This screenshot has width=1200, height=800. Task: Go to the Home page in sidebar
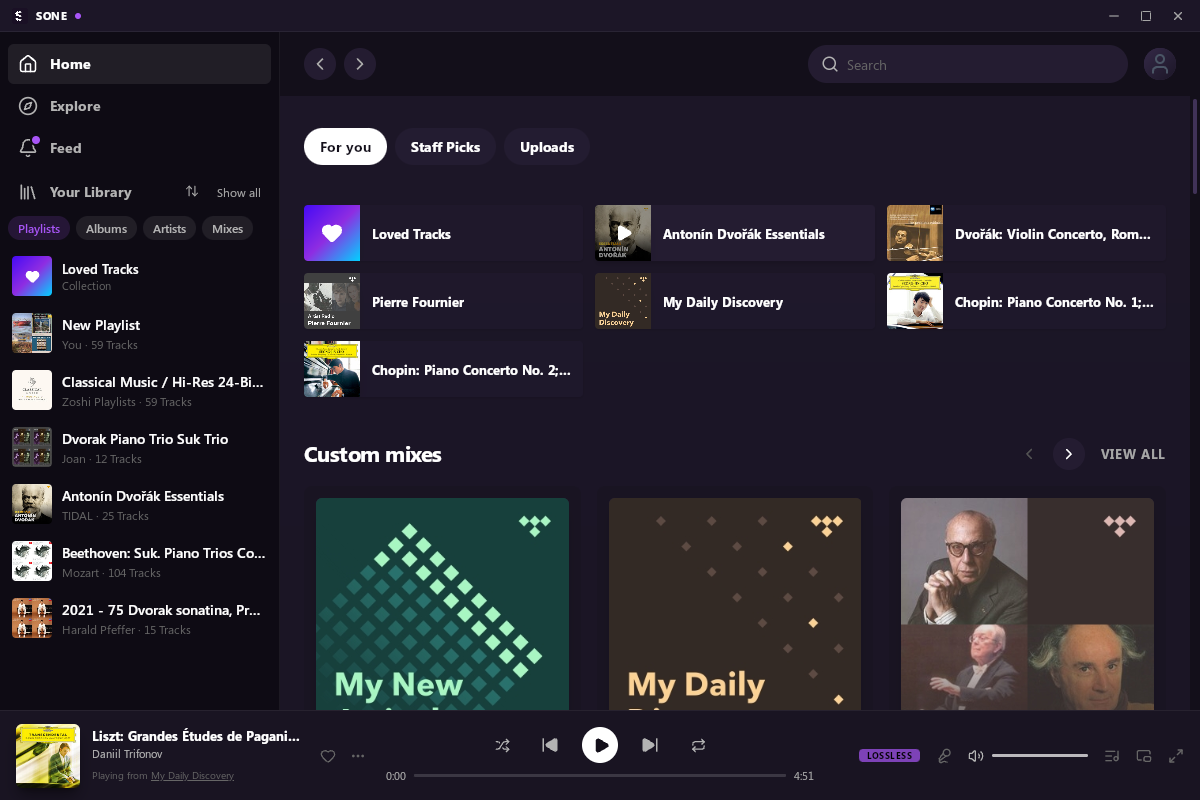pos(139,64)
